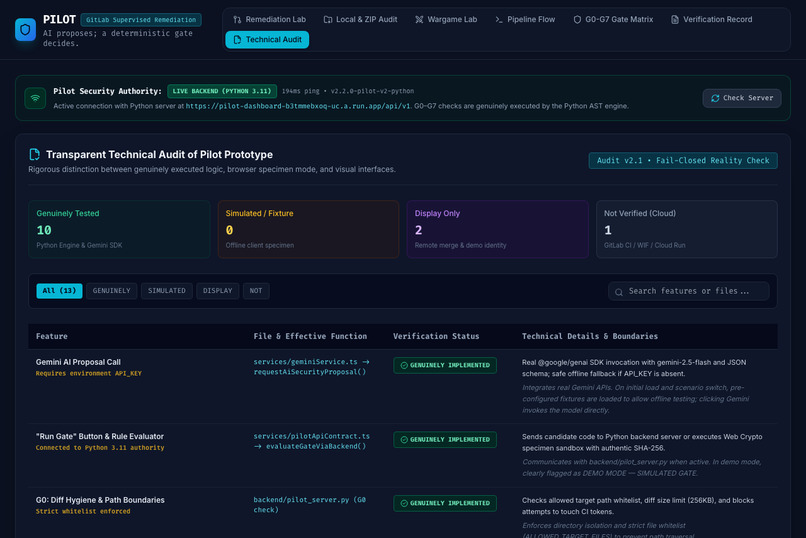The height and width of the screenshot is (538, 806).
Task: Click checkmark icon in Run Gate row status
Action: click(x=404, y=440)
